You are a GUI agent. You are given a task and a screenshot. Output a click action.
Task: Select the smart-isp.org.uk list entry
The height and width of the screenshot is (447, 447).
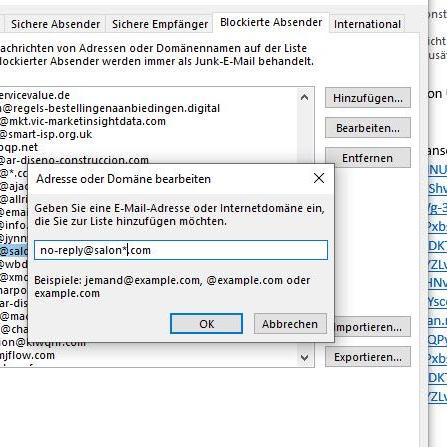tap(46, 134)
